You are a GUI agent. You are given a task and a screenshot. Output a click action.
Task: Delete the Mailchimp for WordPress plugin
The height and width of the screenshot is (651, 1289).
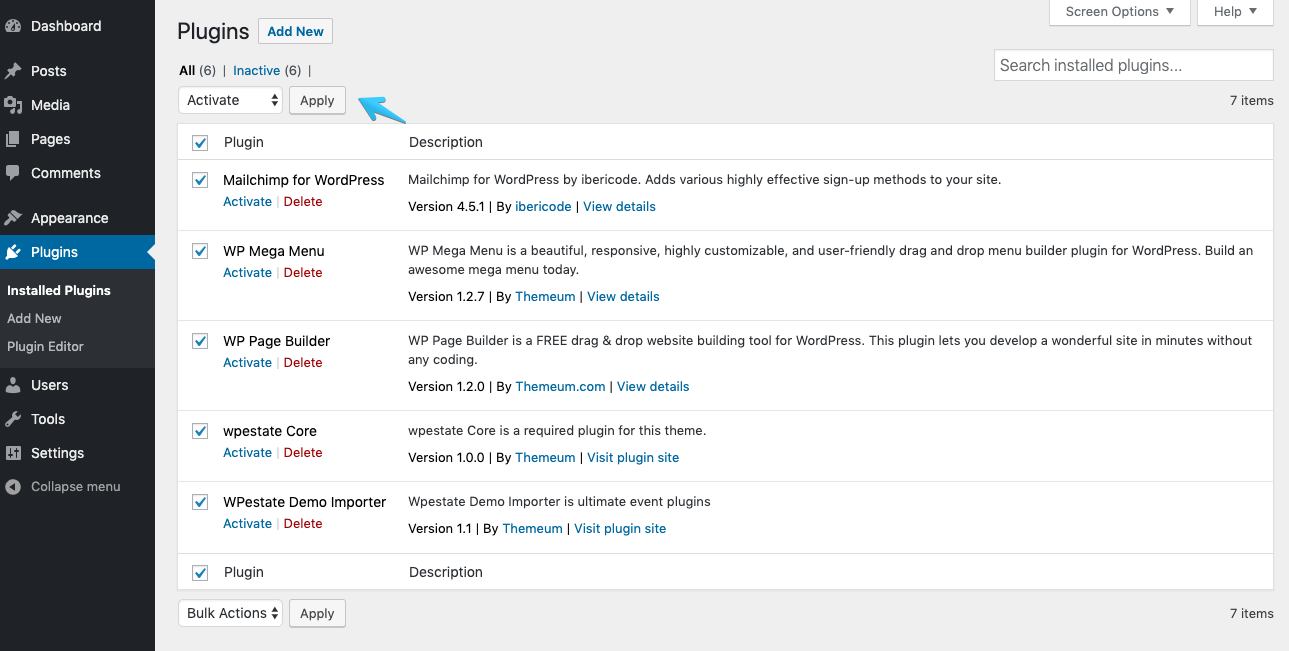(x=303, y=202)
